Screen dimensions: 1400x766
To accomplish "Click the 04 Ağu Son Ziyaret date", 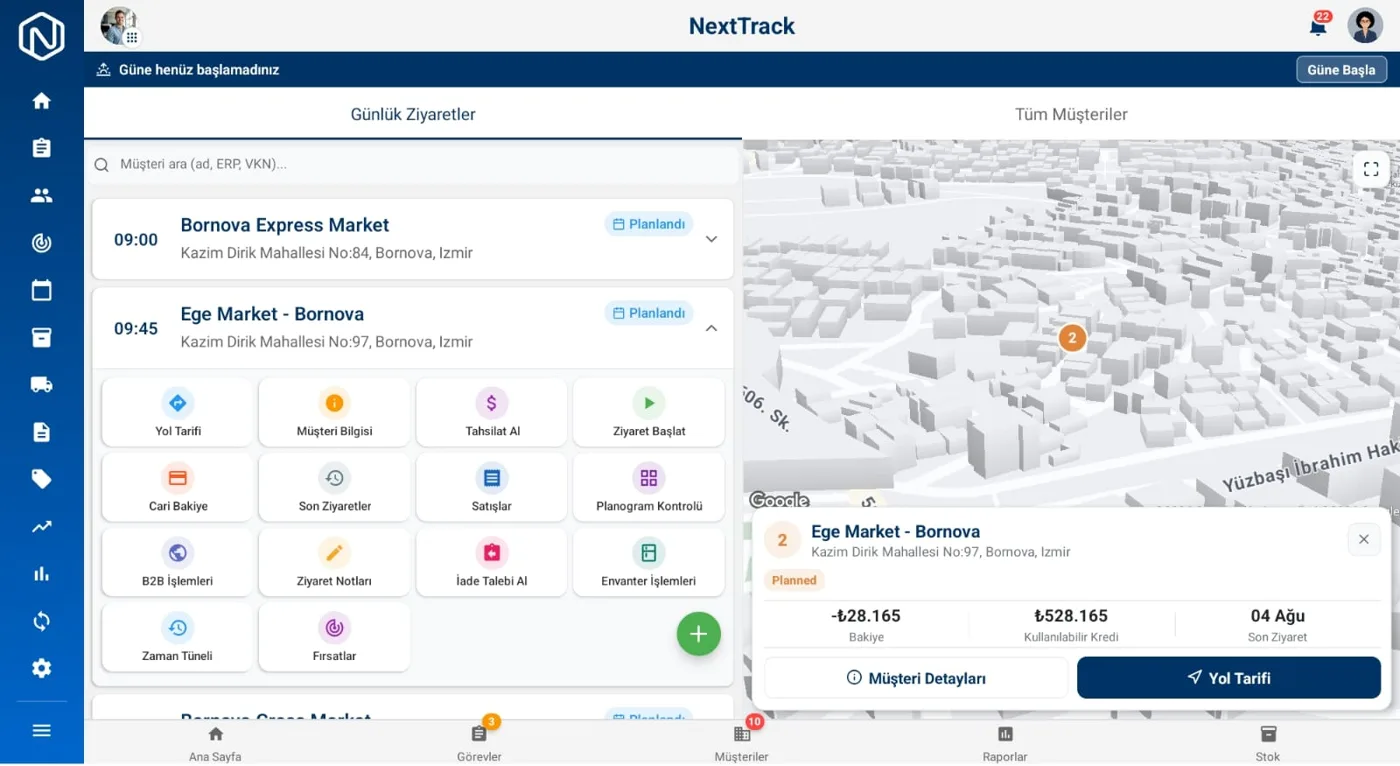I will (x=1278, y=616).
